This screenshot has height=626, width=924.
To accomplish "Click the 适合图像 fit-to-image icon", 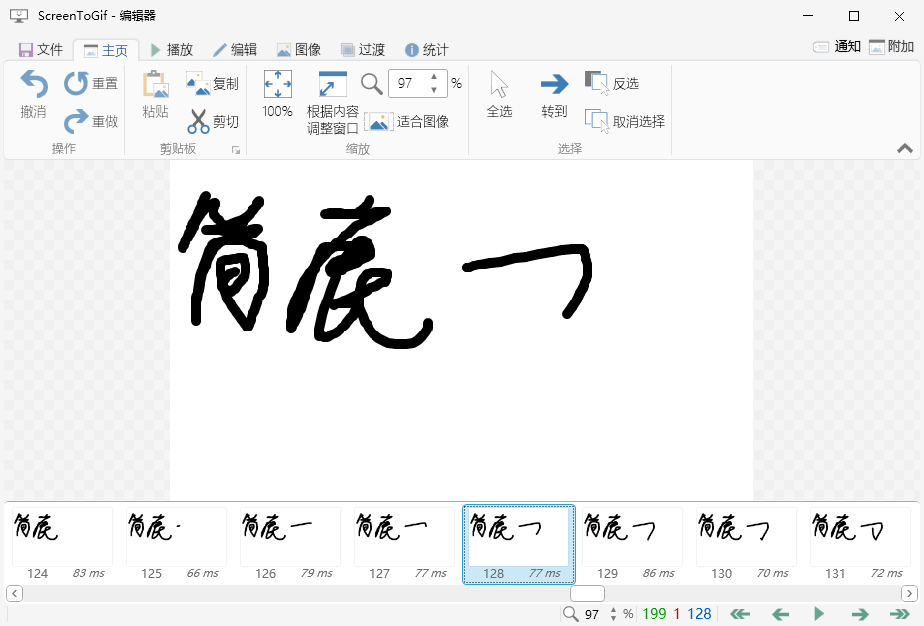I will point(379,121).
